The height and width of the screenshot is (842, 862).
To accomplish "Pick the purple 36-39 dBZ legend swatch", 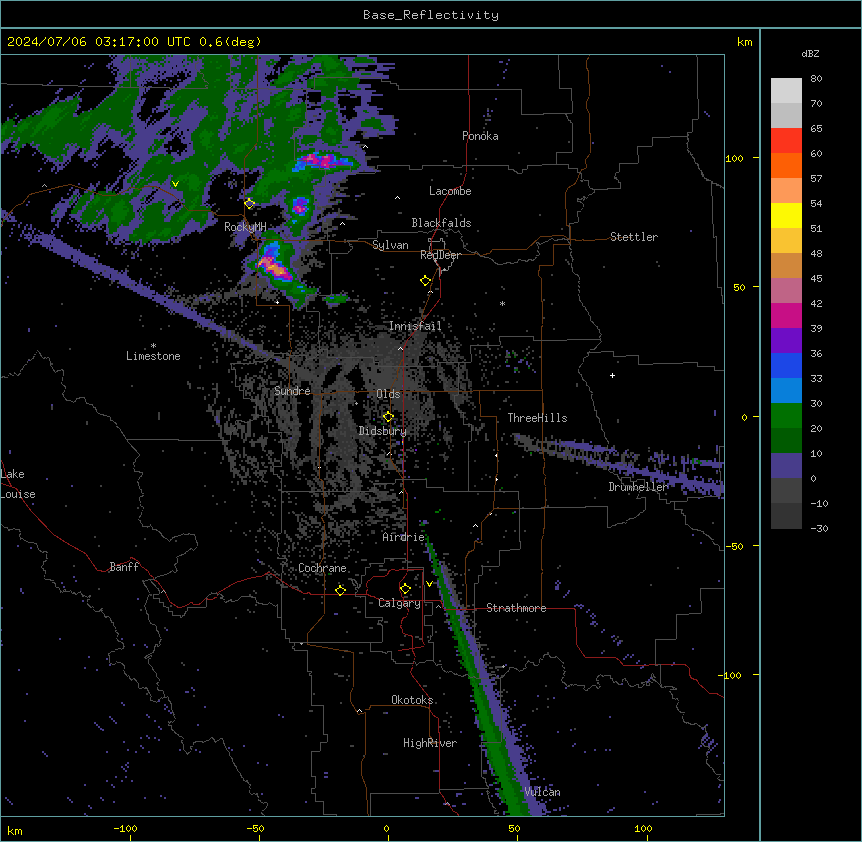I will point(786,341).
